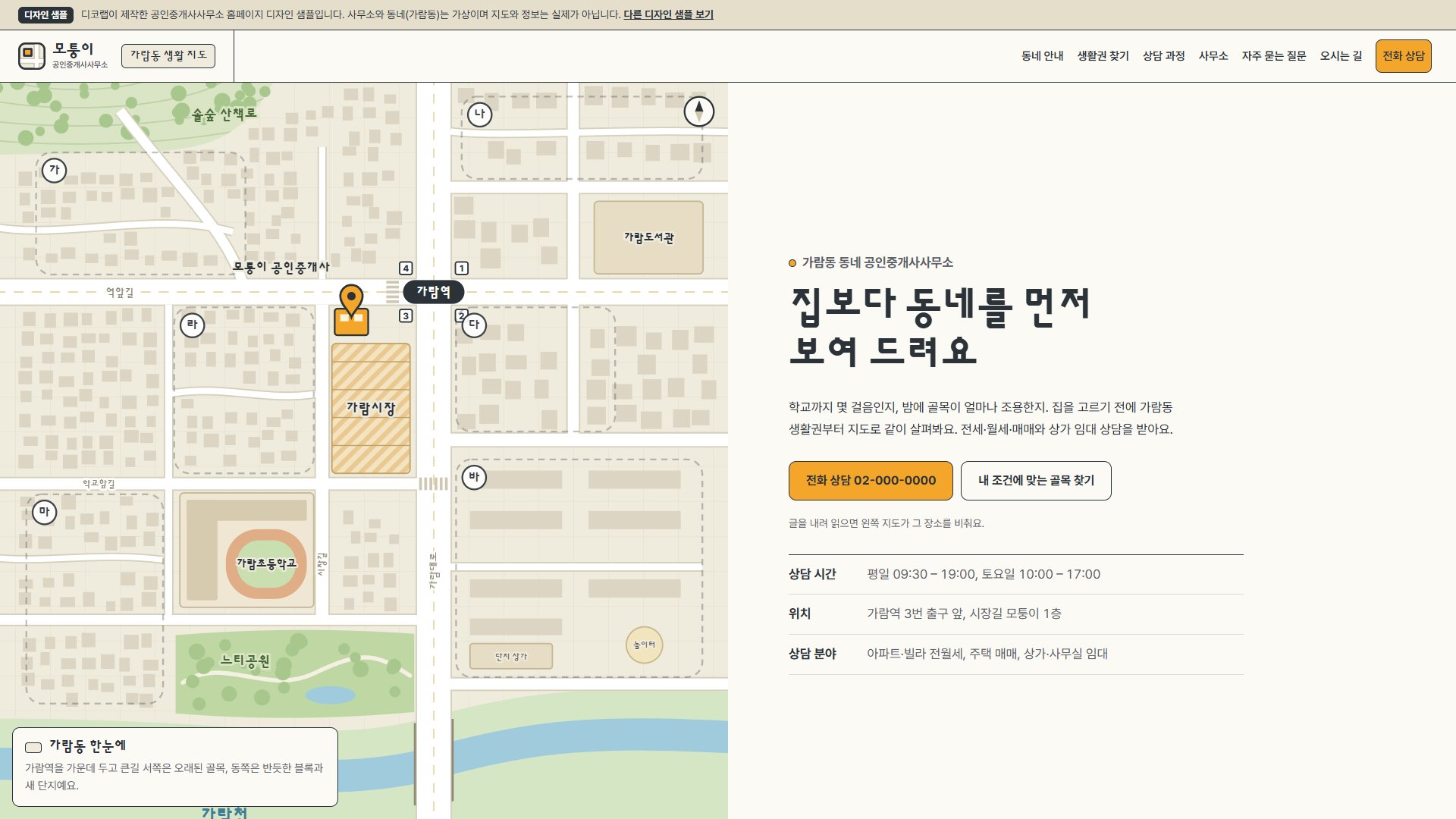Click subway exit 4 marker
Image resolution: width=1456 pixels, height=819 pixels.
pyautogui.click(x=406, y=268)
